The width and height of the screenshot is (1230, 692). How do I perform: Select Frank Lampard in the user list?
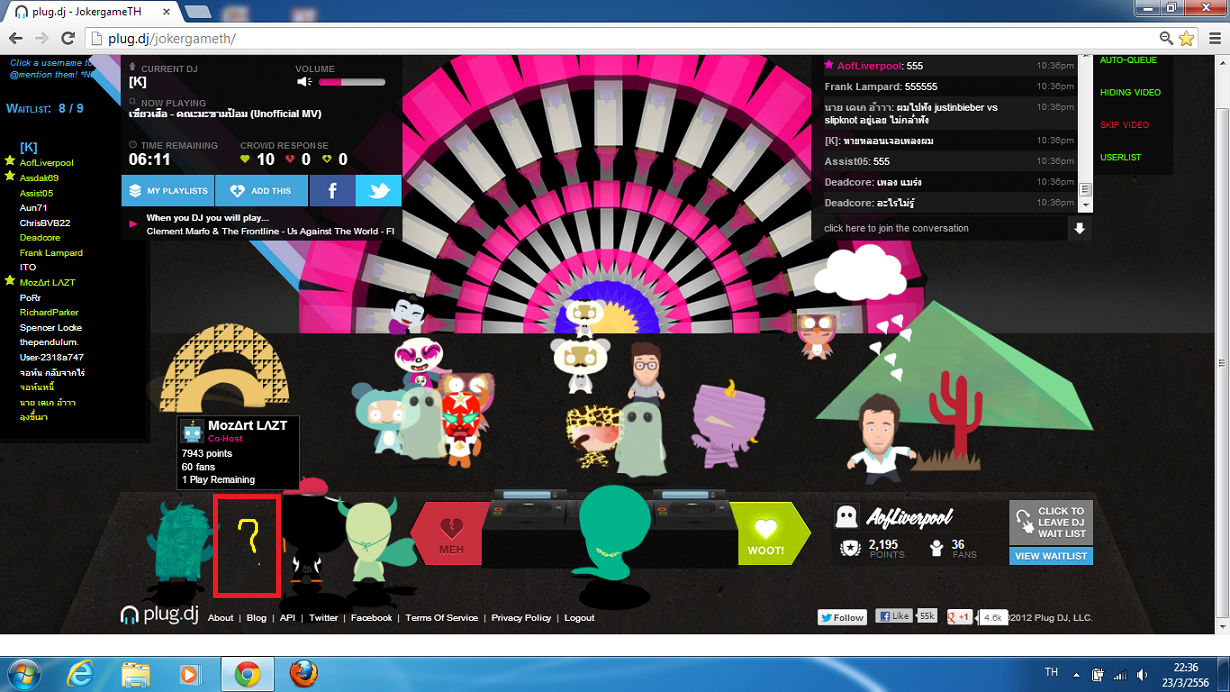(x=51, y=253)
